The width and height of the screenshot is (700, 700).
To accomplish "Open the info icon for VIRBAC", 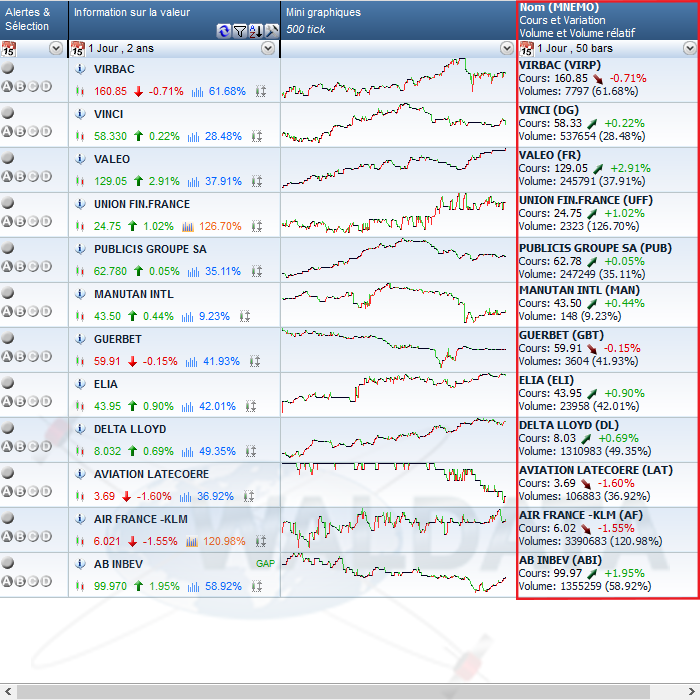I will [80, 69].
